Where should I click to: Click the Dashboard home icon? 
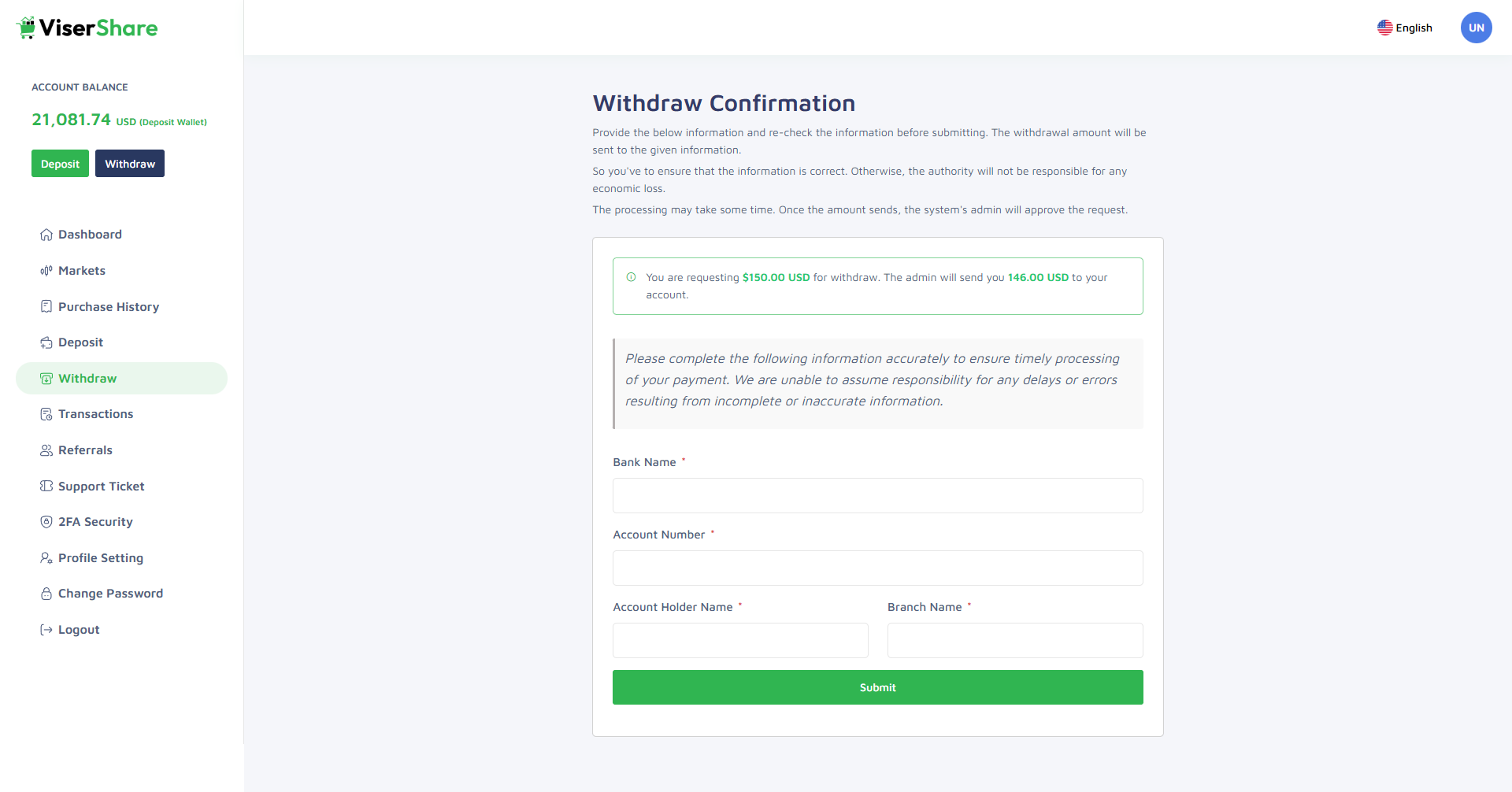(46, 235)
